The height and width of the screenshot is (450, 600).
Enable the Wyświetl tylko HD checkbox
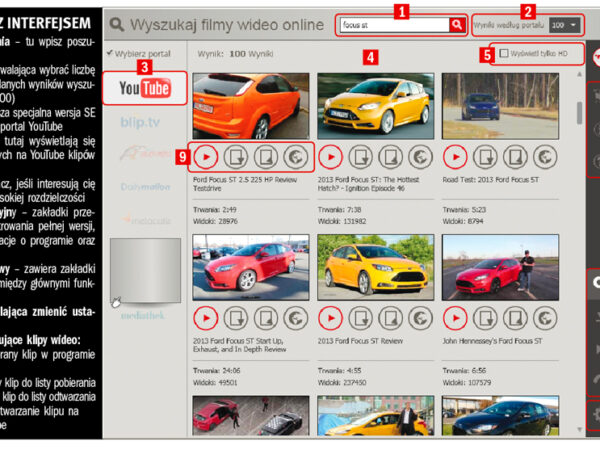tap(505, 53)
